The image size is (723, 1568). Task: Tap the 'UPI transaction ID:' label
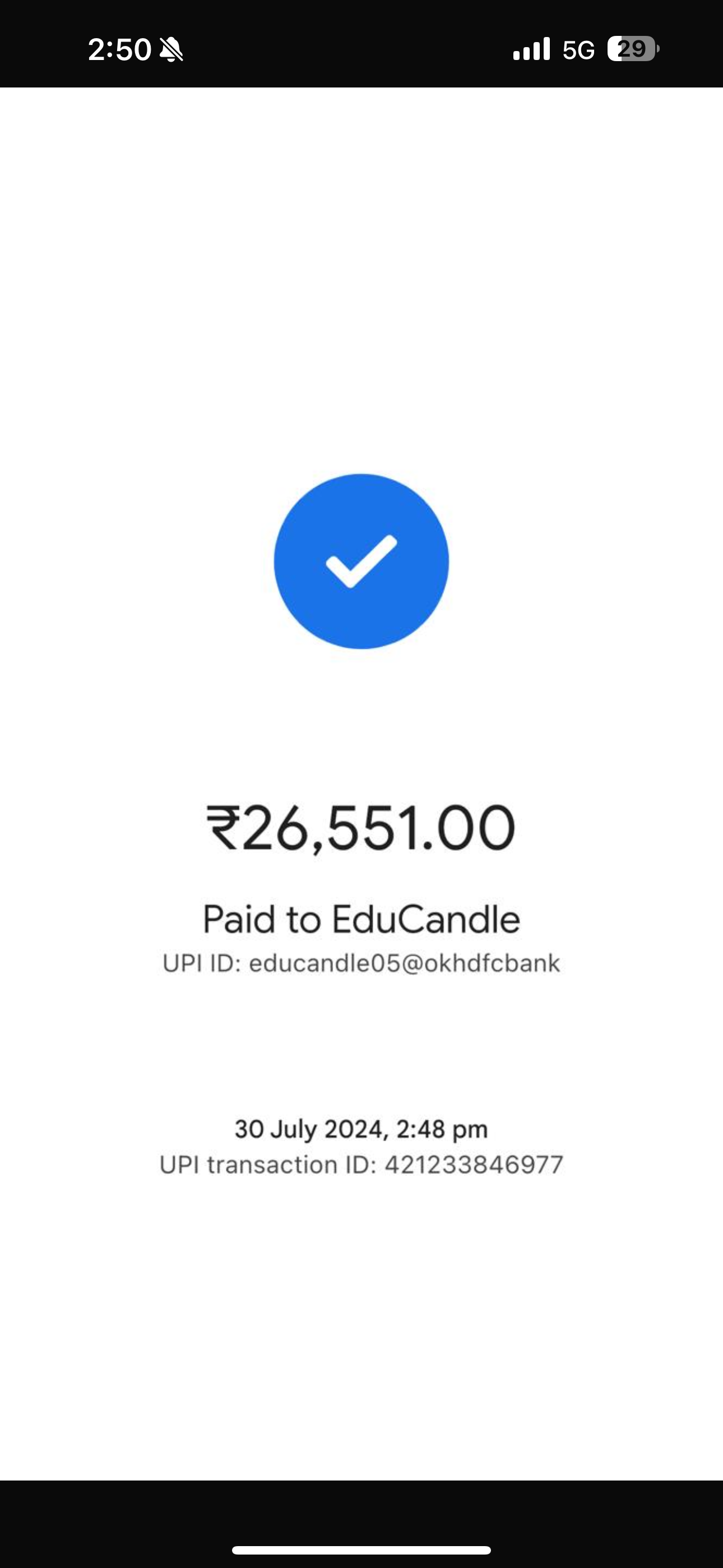268,1164
